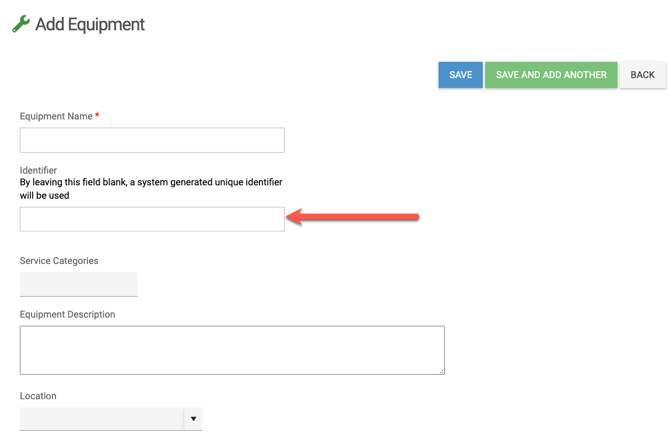Click the red required asterisk

97,116
